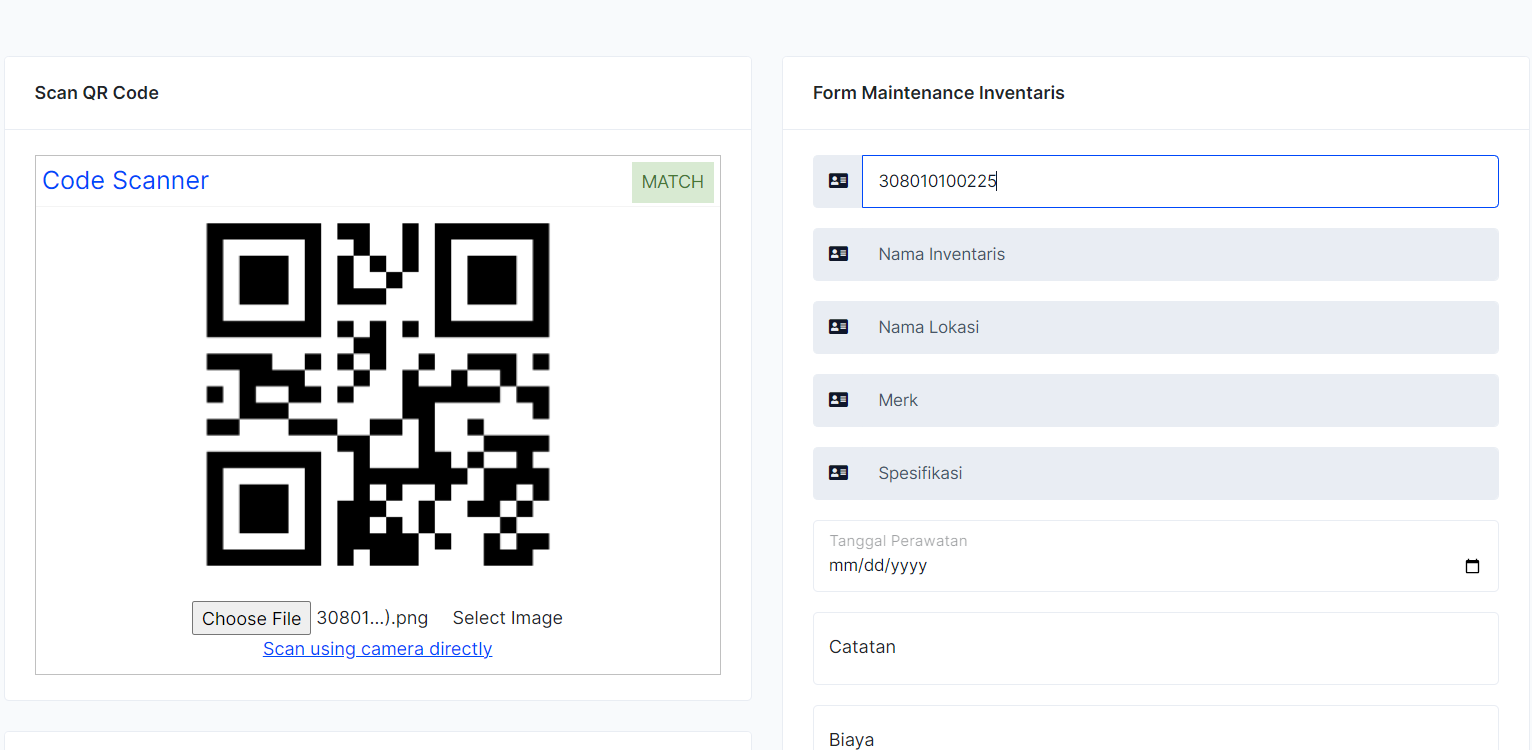Focus the inventory code field 308010100225
Viewport: 1532px width, 750px height.
click(1180, 181)
